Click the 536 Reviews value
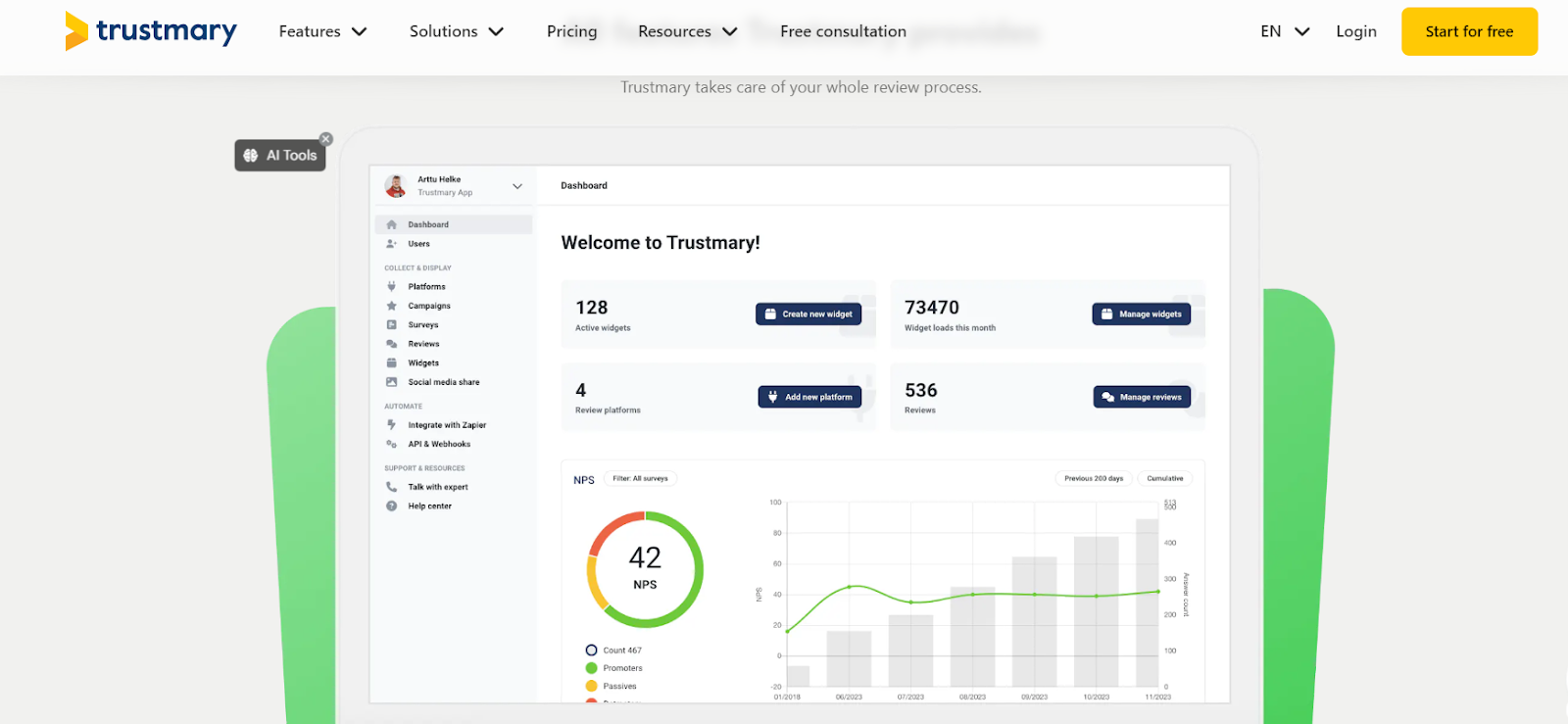Viewport: 1568px width, 724px height. click(x=921, y=390)
